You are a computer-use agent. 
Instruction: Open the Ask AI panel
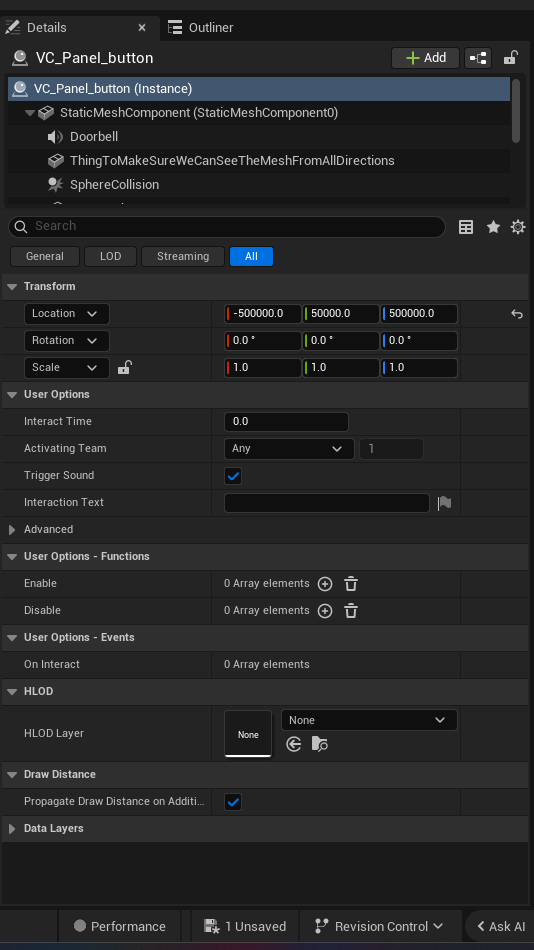[501, 926]
